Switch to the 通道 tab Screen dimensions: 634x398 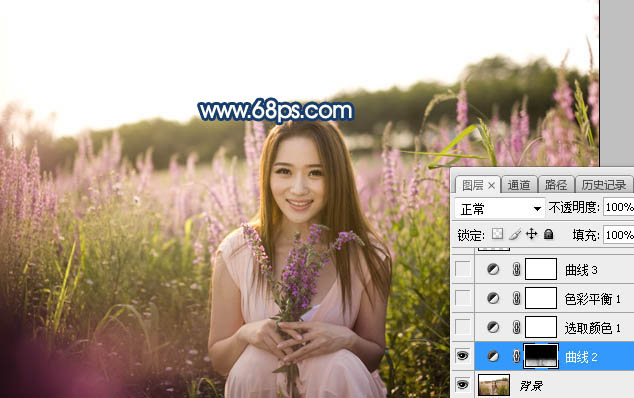(x=519, y=185)
